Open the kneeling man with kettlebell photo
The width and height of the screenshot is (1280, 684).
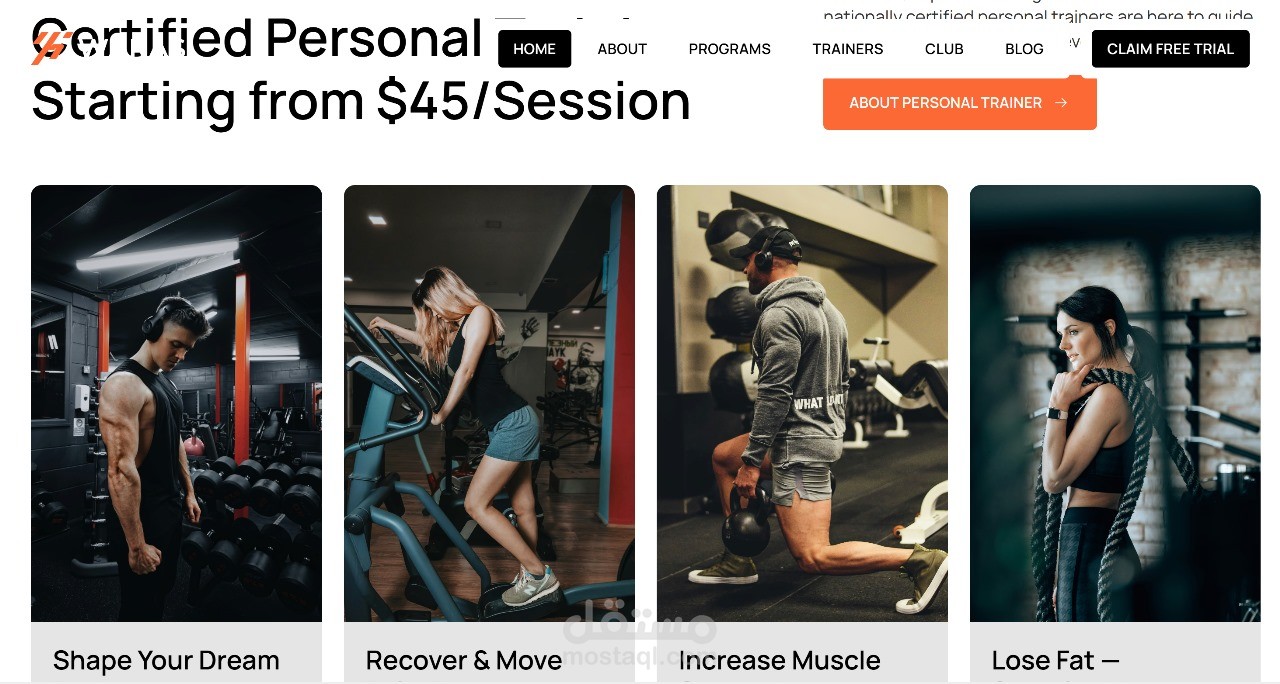click(x=802, y=403)
